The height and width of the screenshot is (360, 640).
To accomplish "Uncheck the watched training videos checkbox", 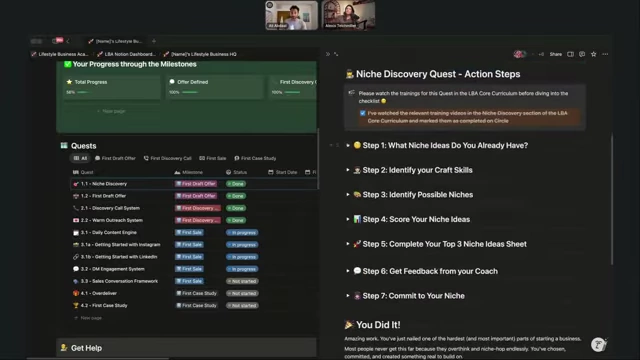I will pyautogui.click(x=362, y=113).
